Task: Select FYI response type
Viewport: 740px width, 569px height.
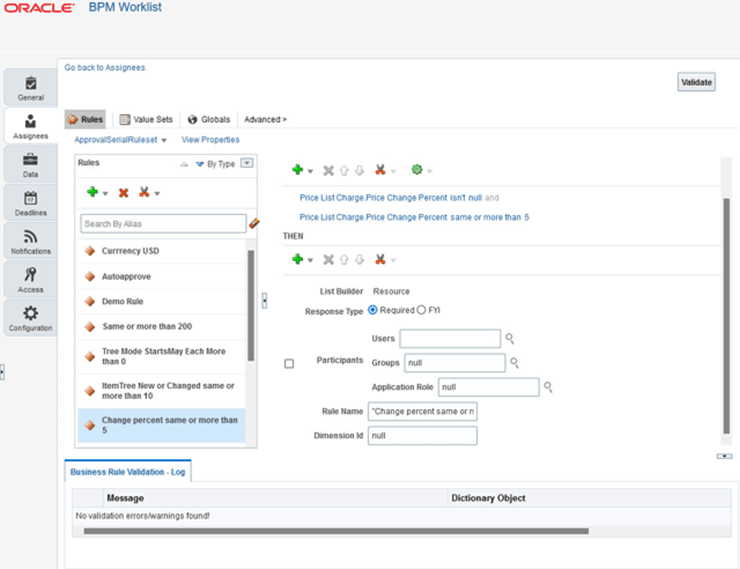Action: [421, 310]
